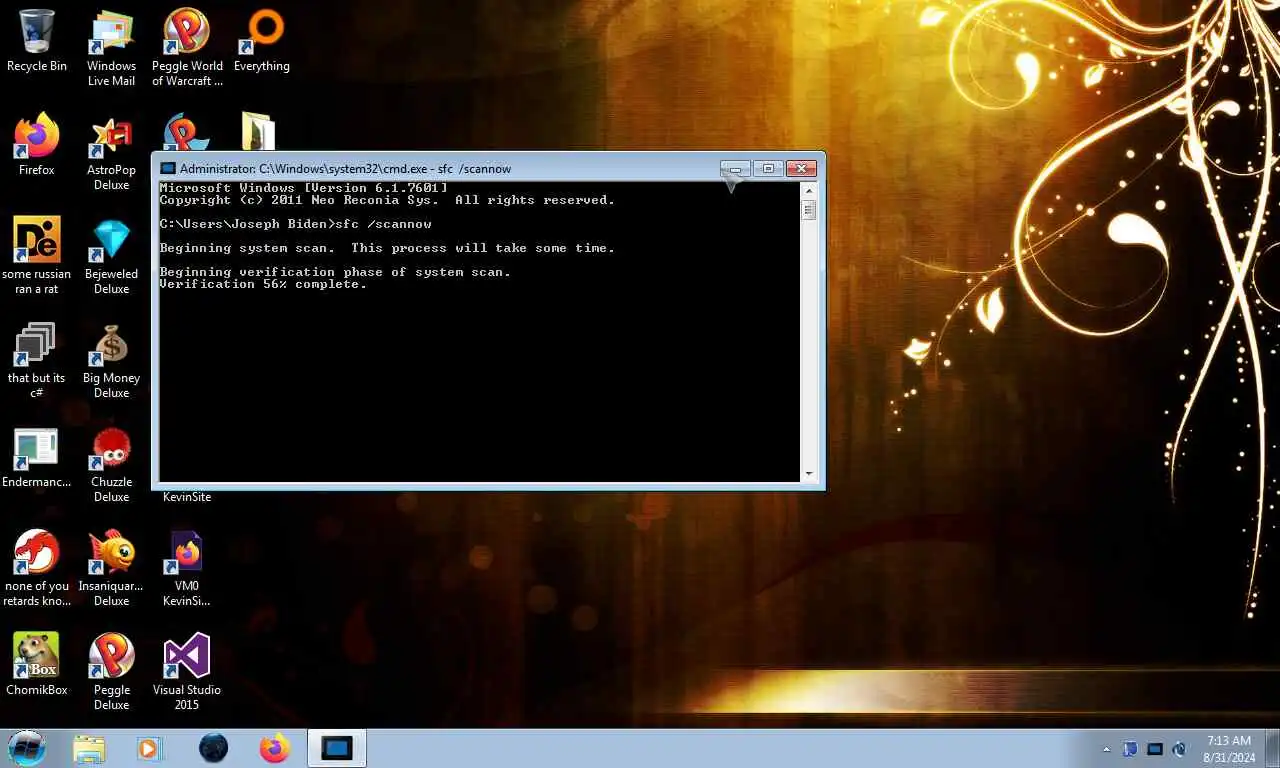Launch Firefox from the taskbar
1280x768 pixels.
click(274, 748)
